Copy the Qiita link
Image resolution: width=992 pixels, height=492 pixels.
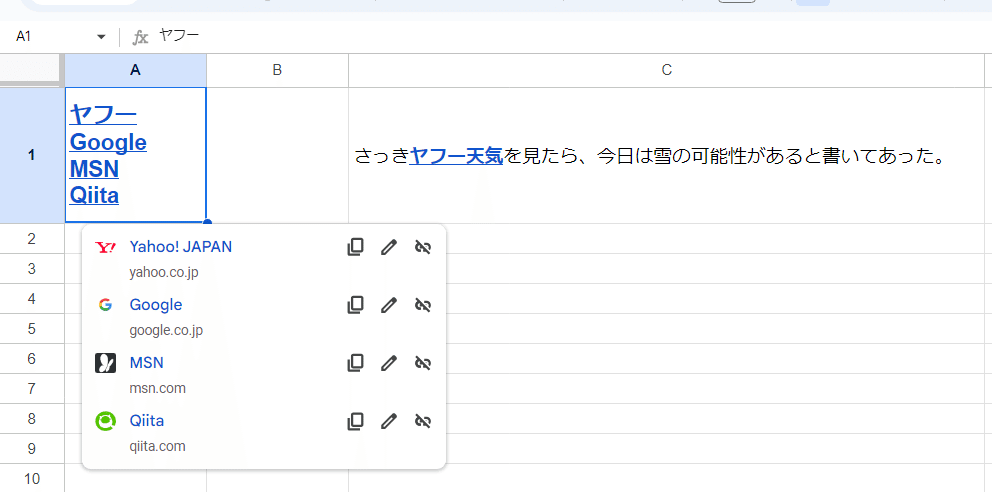(356, 421)
